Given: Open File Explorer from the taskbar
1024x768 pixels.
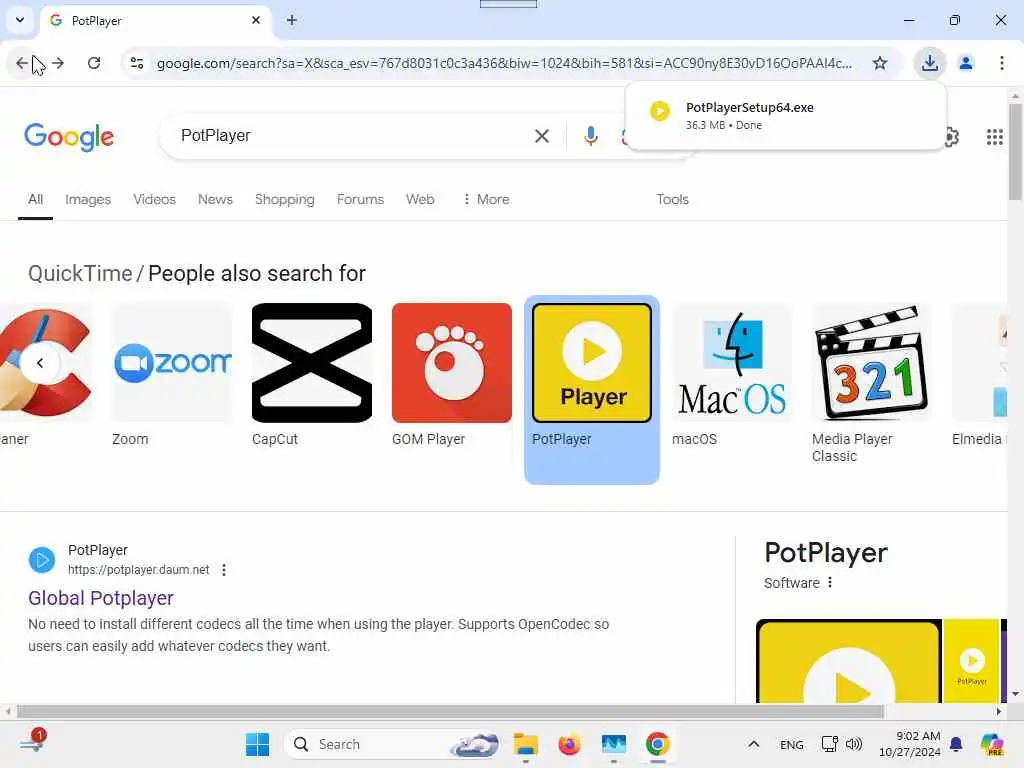Looking at the screenshot, I should click(x=525, y=744).
